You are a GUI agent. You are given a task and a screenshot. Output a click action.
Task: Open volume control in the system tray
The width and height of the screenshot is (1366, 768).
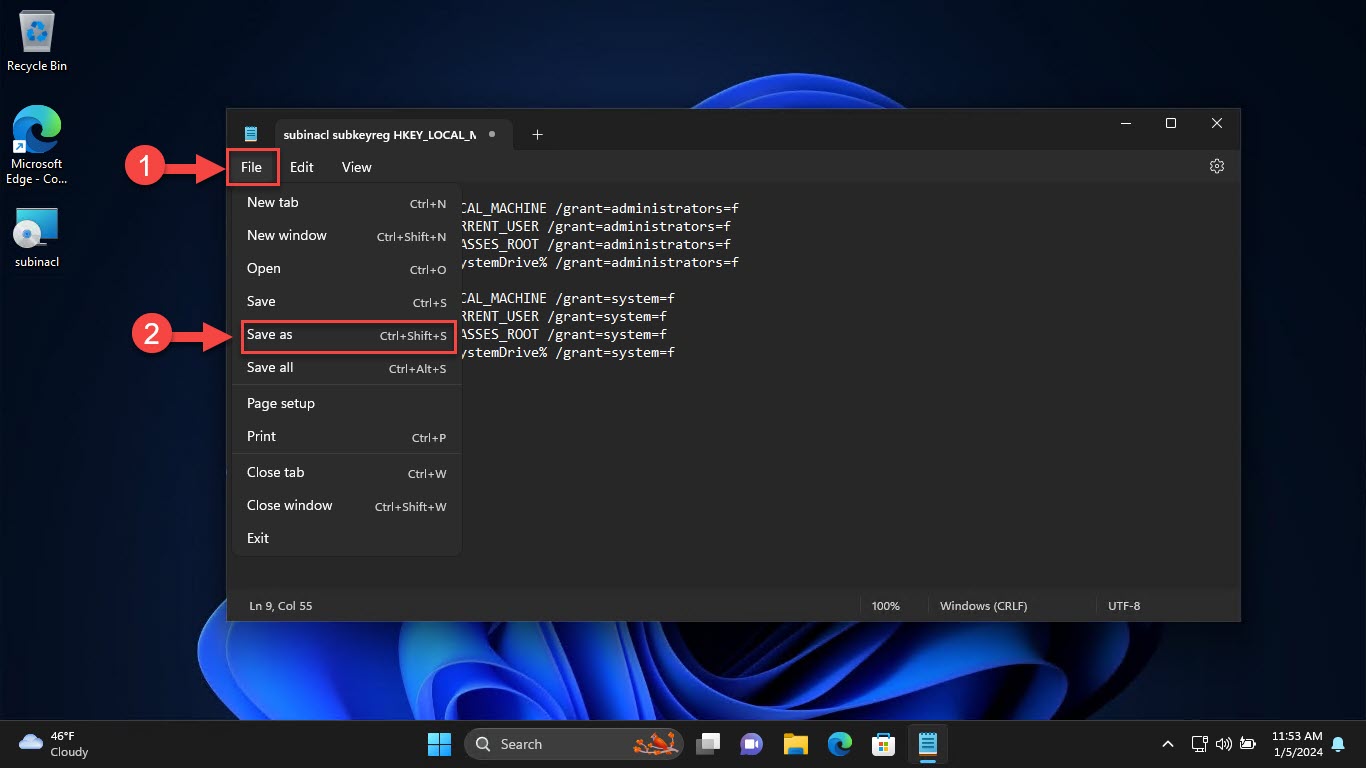coord(1223,744)
